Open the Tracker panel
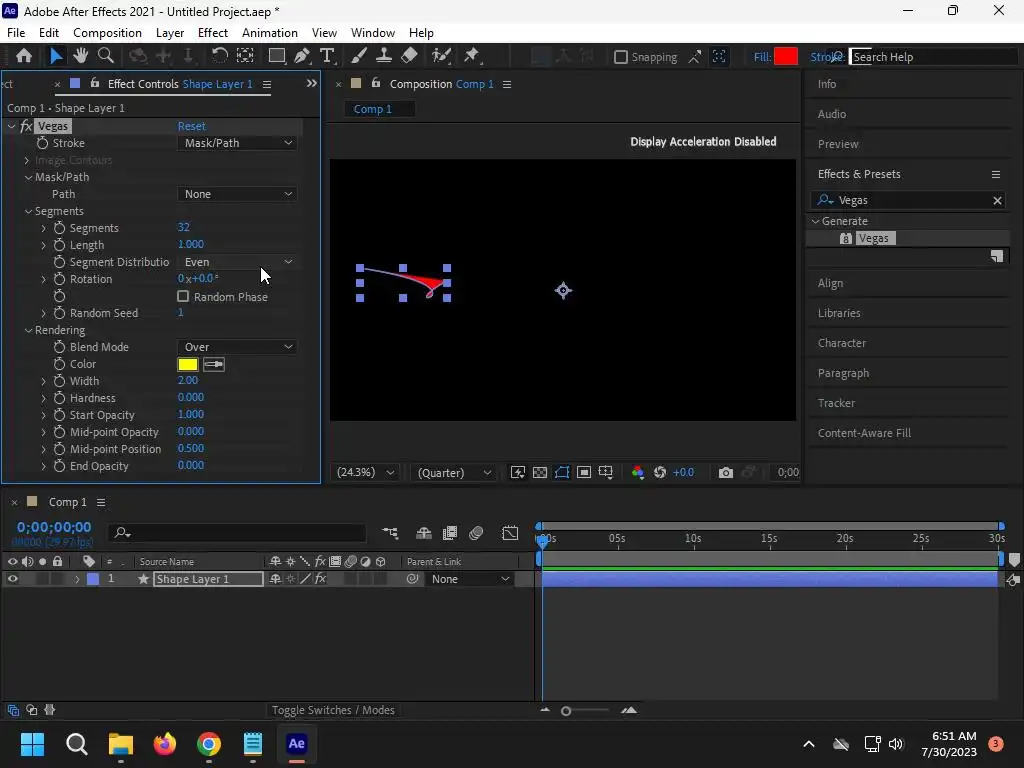 (836, 403)
